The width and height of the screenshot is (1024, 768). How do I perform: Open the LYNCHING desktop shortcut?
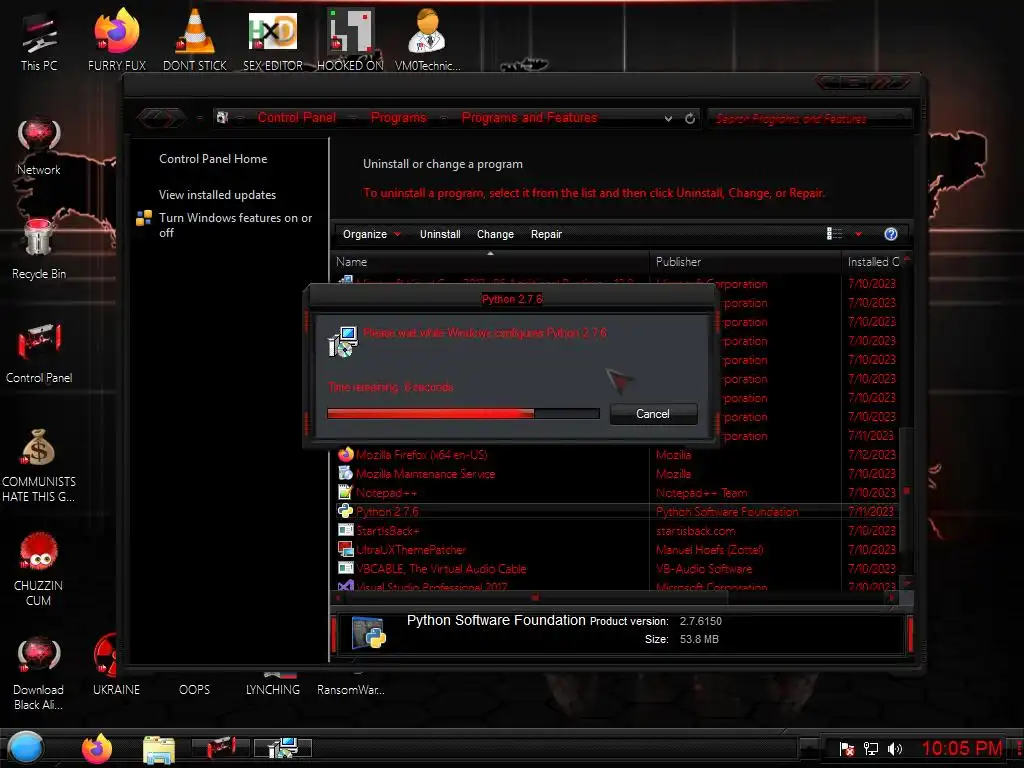pyautogui.click(x=273, y=684)
